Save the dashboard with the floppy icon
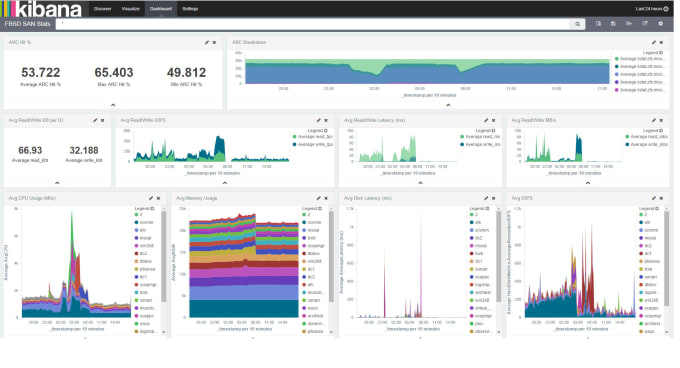680x368 pixels. tap(613, 23)
